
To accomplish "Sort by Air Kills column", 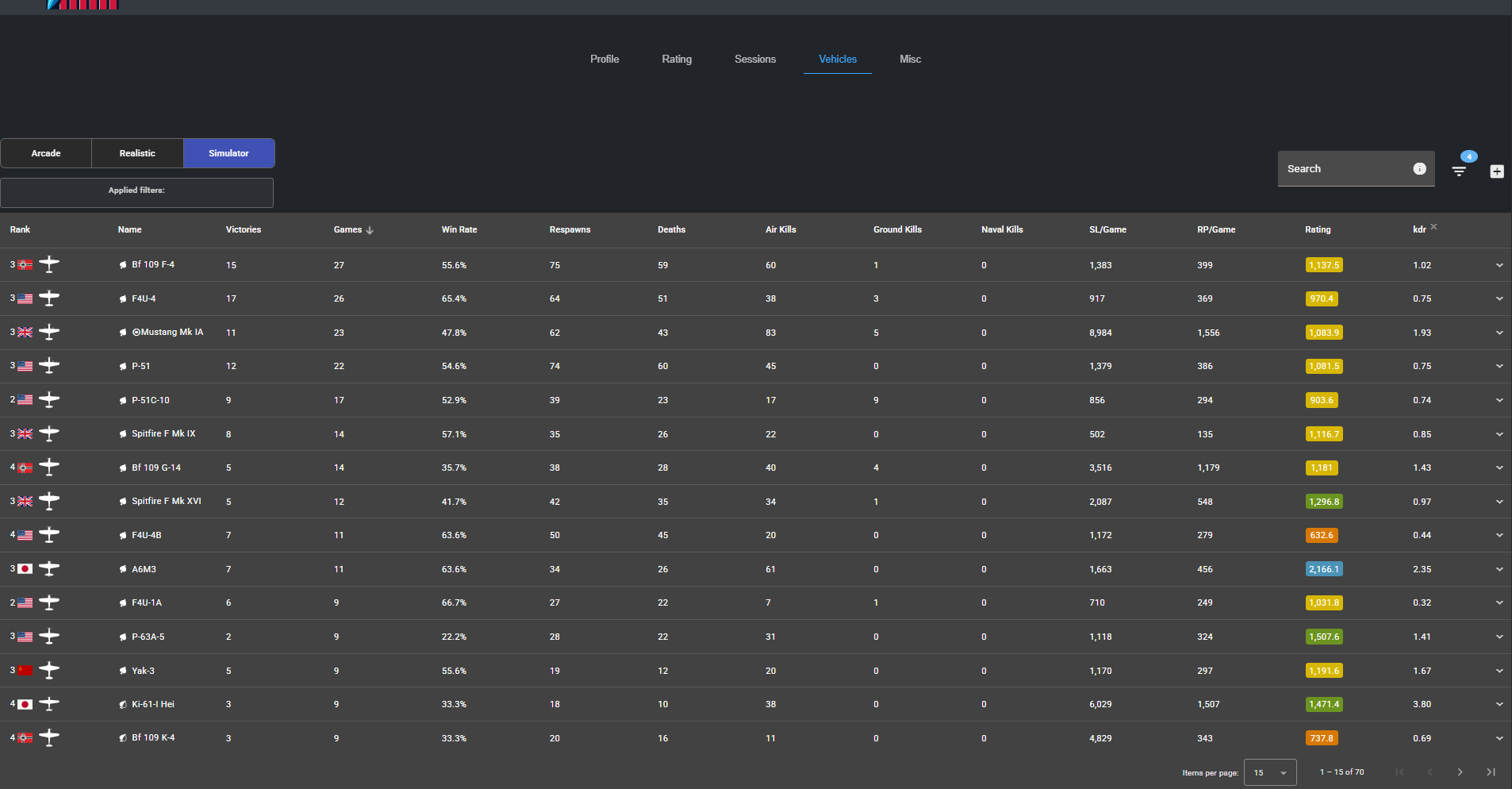I will (781, 229).
